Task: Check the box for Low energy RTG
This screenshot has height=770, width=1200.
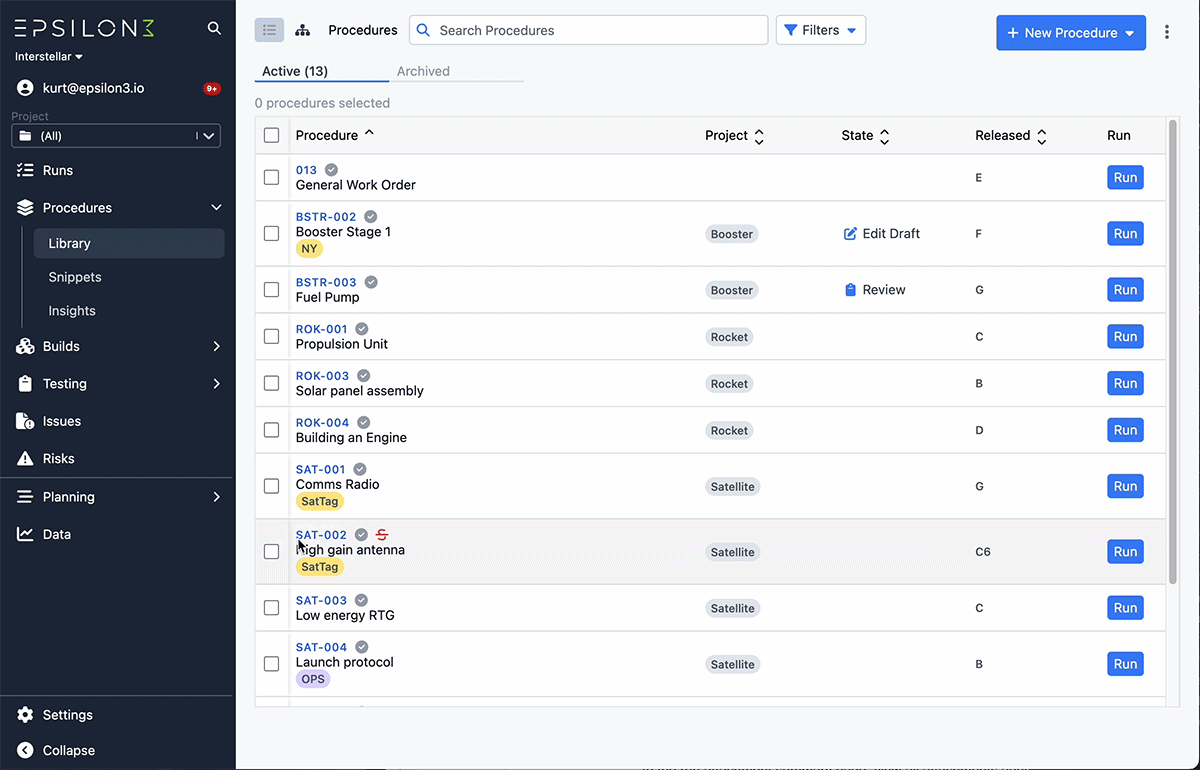Action: (x=272, y=608)
